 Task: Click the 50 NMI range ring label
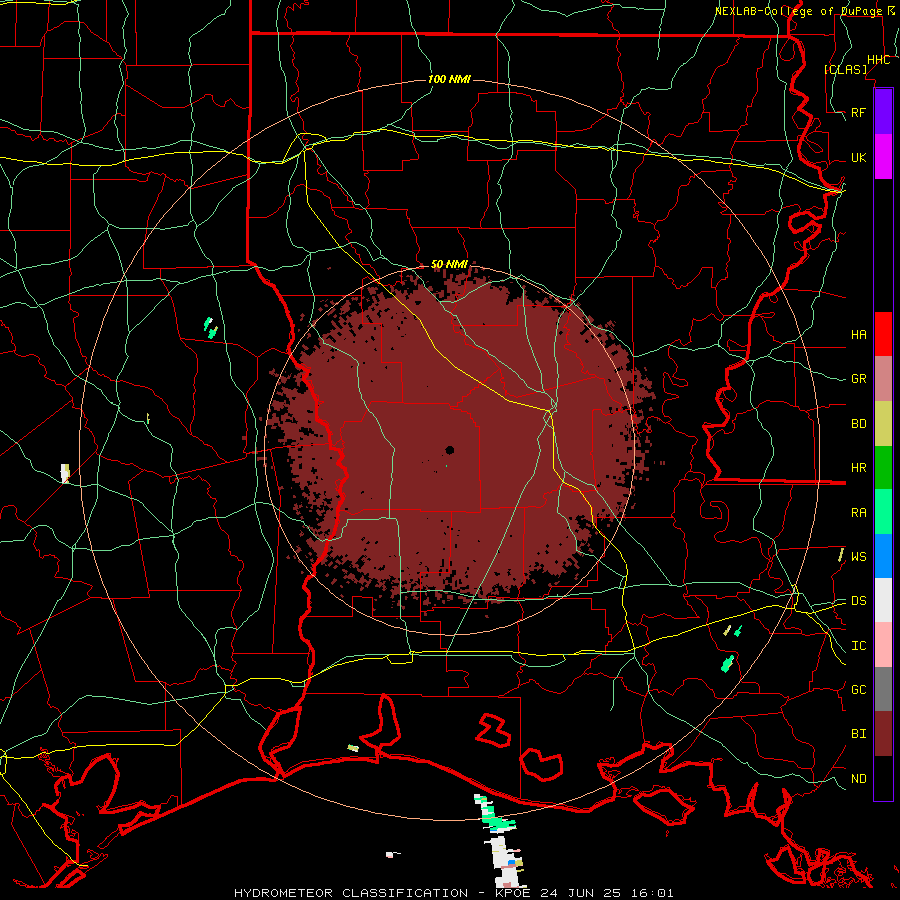[x=449, y=264]
